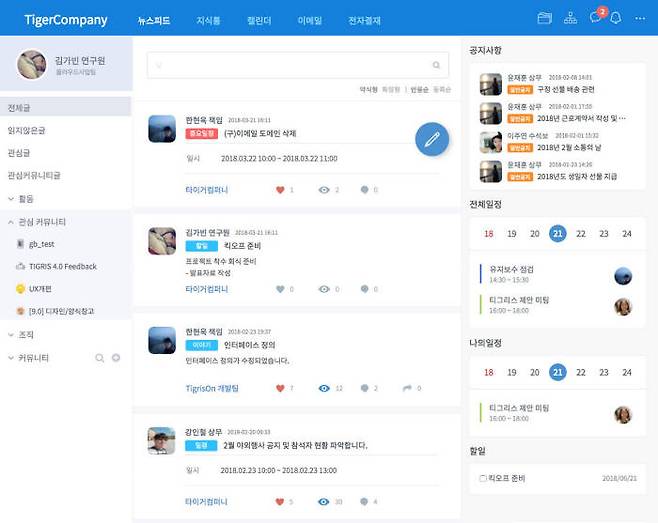Select 전체글 in the sidebar
Screen dimensions: 658x523
[x=65, y=107]
